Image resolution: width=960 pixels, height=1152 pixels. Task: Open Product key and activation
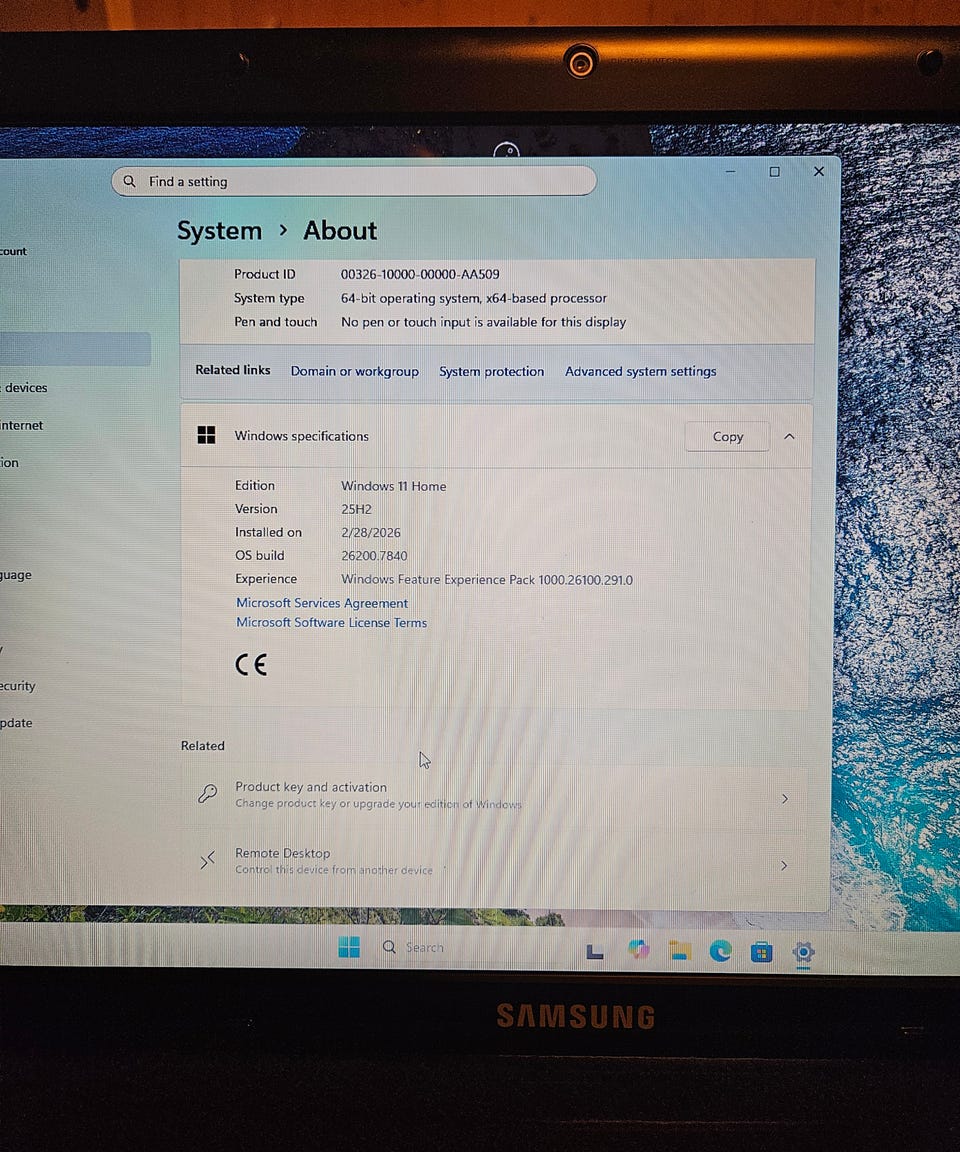[494, 798]
